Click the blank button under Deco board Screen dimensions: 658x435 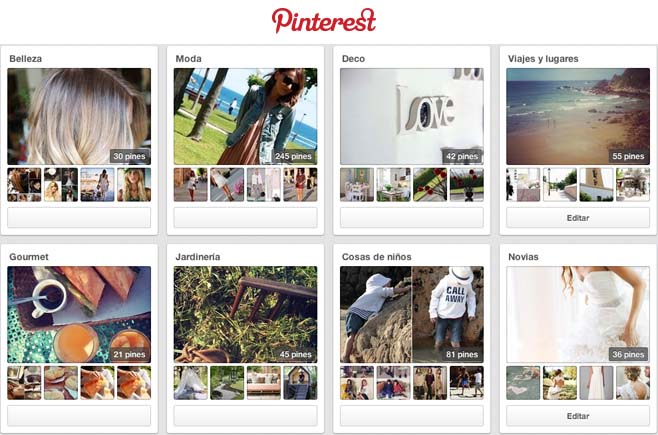[x=412, y=218]
